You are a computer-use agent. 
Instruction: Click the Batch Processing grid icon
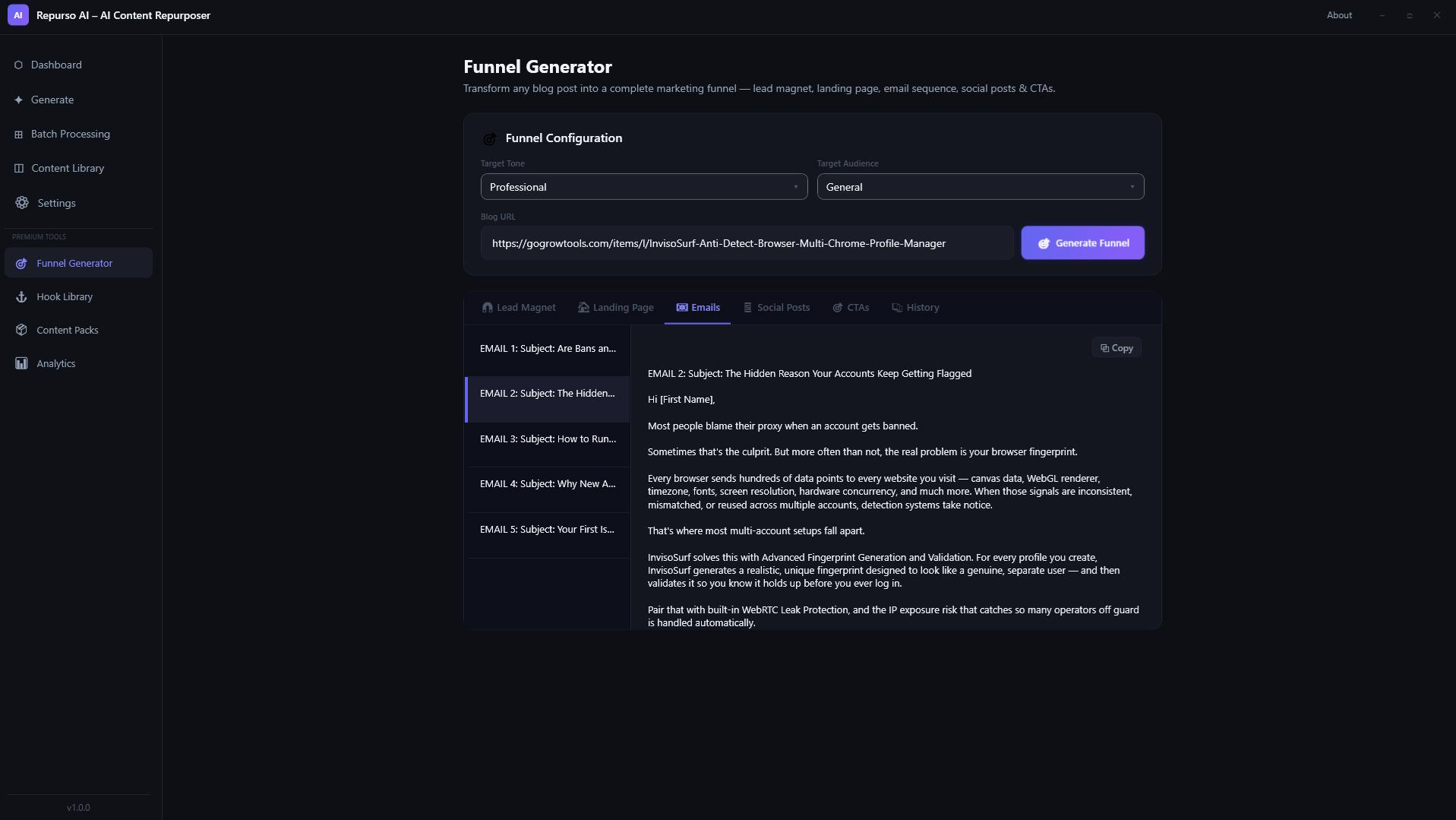18,135
